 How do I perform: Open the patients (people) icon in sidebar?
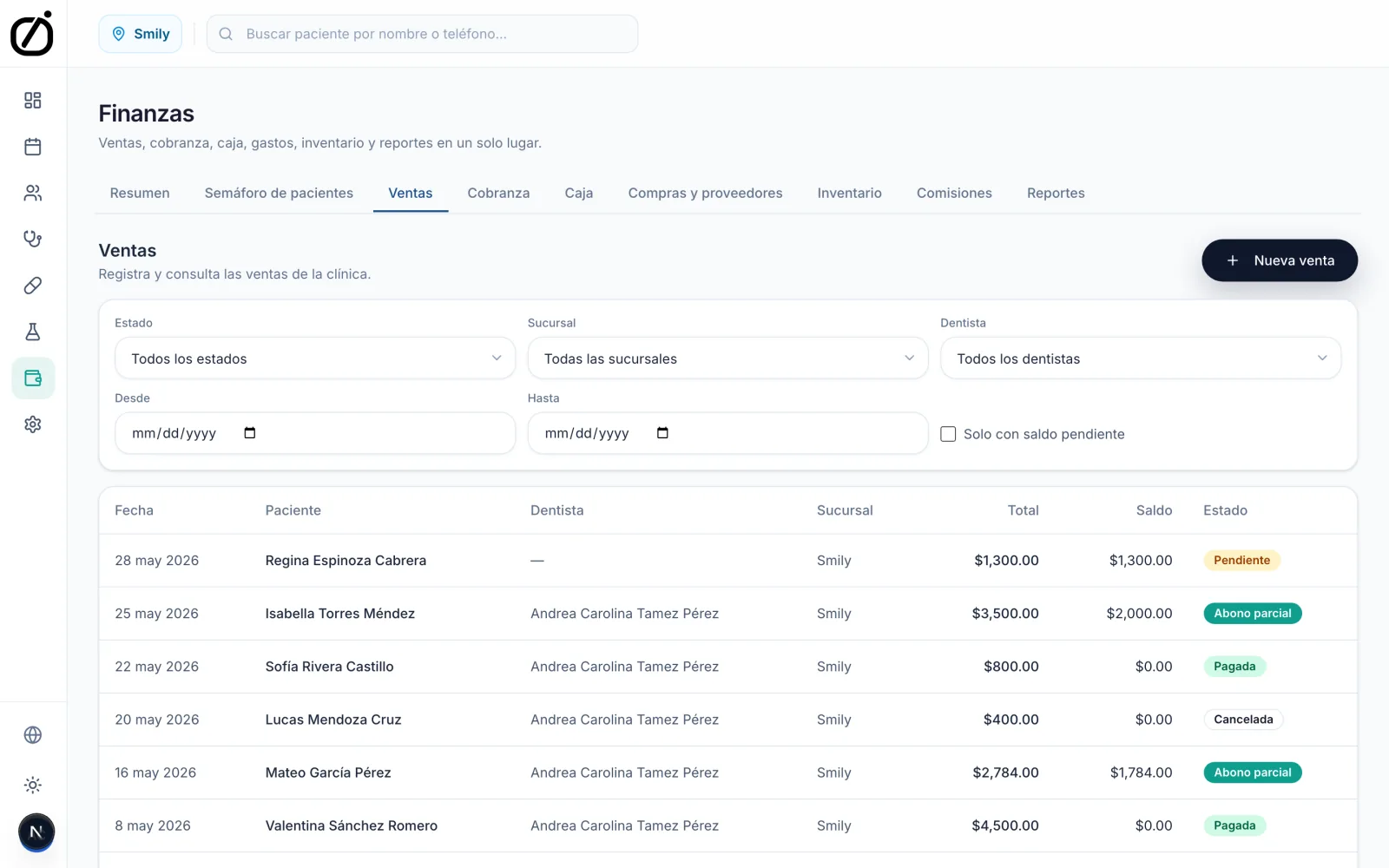click(33, 193)
